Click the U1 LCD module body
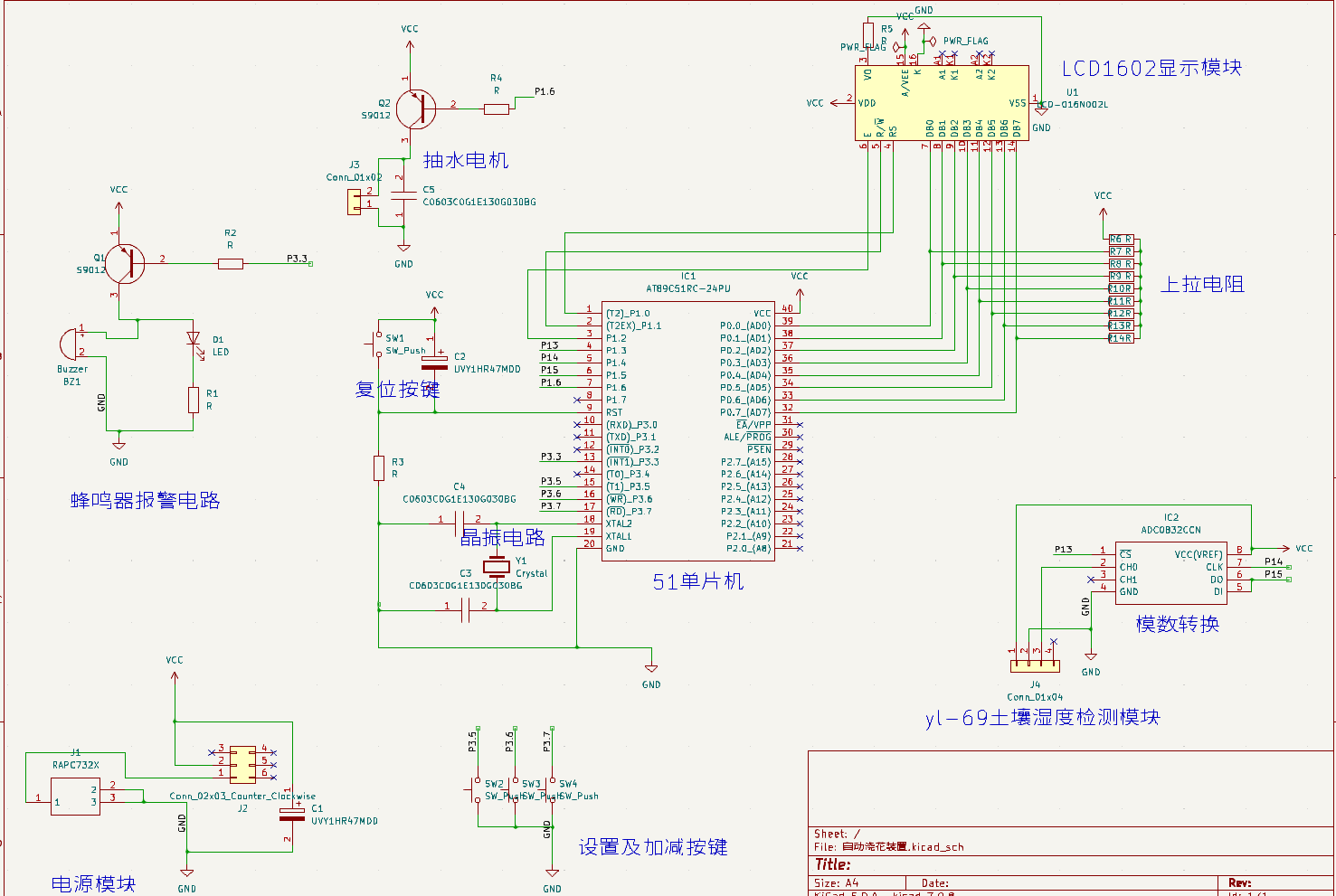 click(x=942, y=103)
